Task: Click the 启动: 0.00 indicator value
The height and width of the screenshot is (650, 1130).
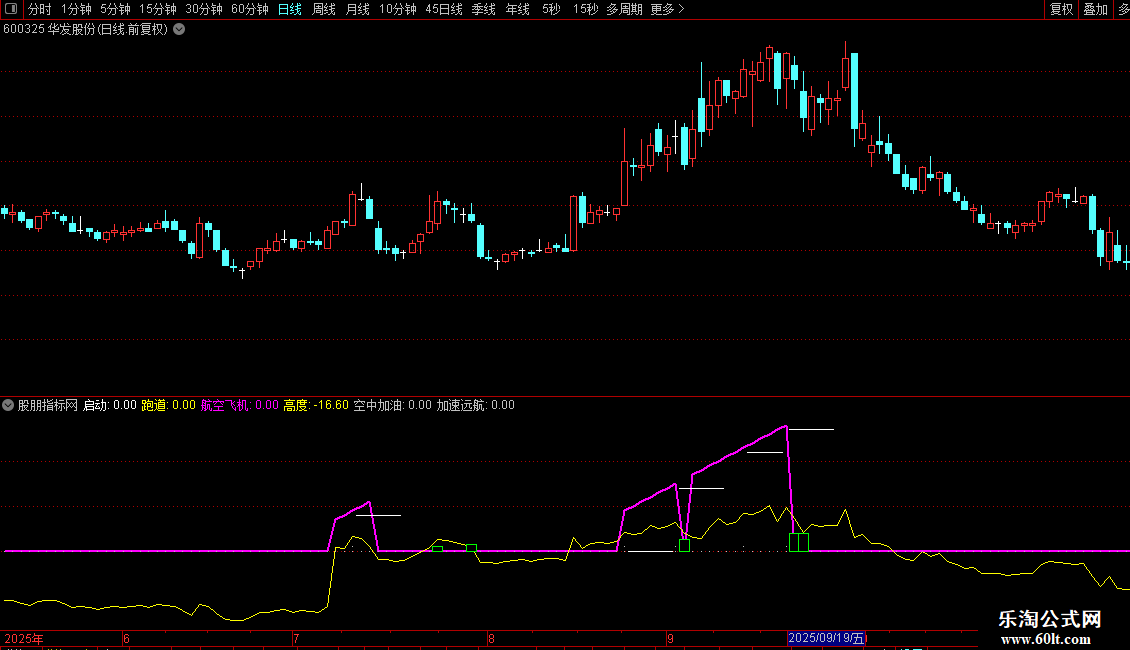Action: 110,405
